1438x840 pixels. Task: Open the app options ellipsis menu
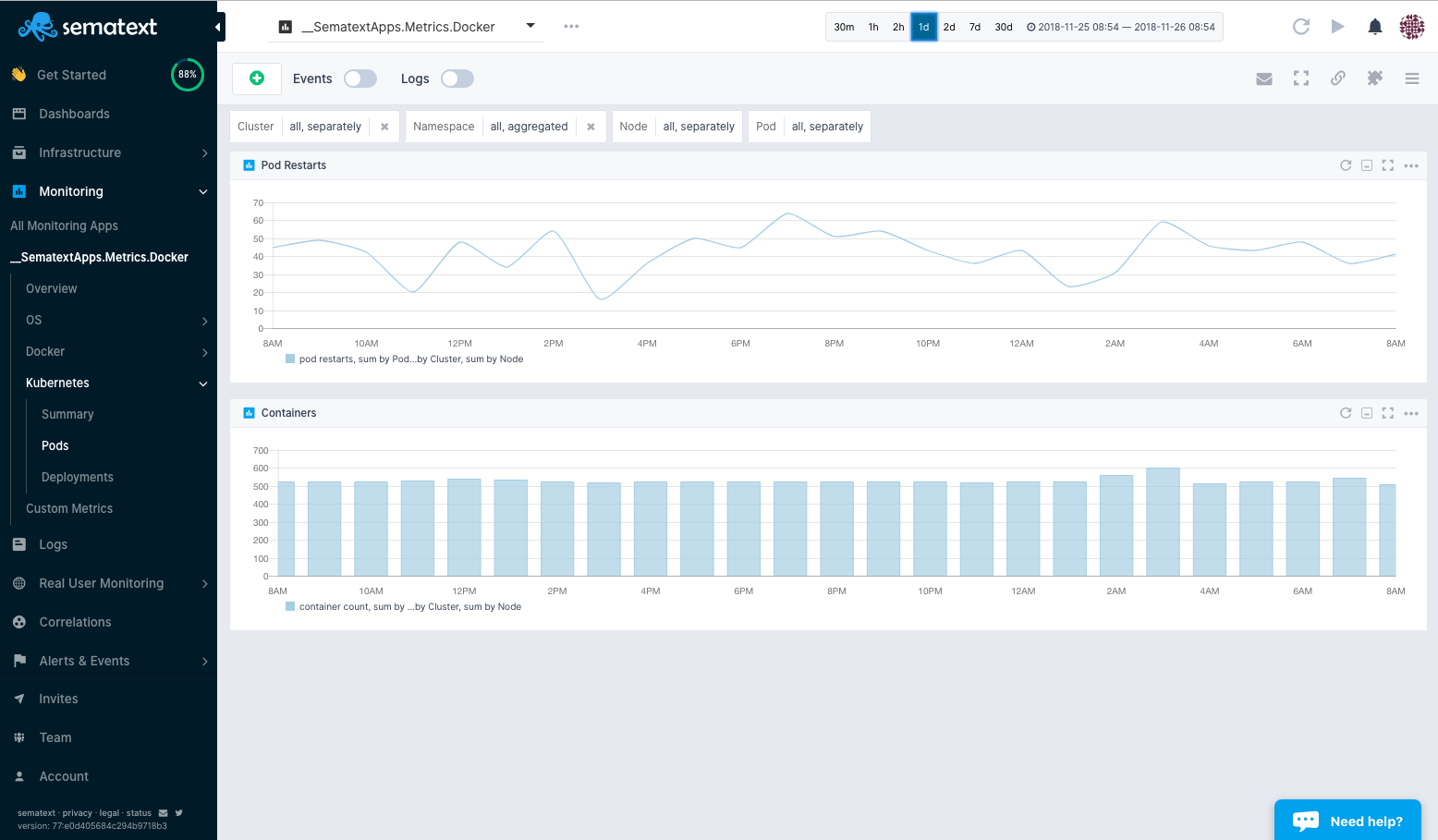point(571,26)
